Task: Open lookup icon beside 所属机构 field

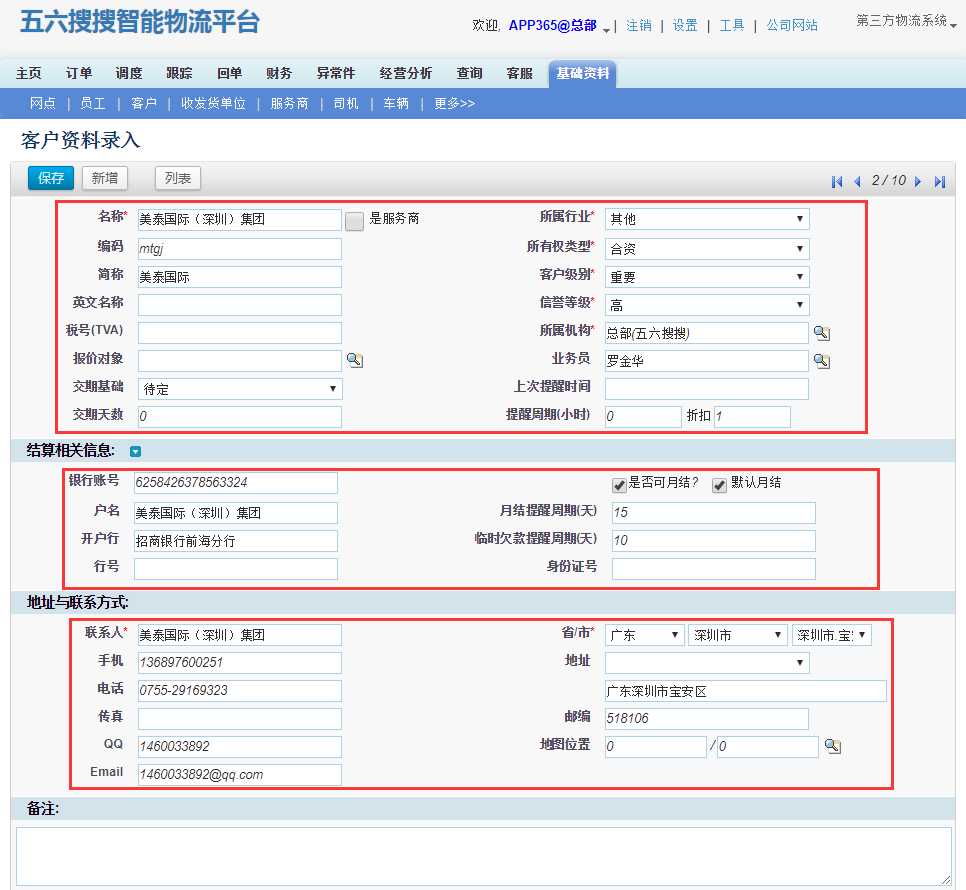Action: coord(821,333)
